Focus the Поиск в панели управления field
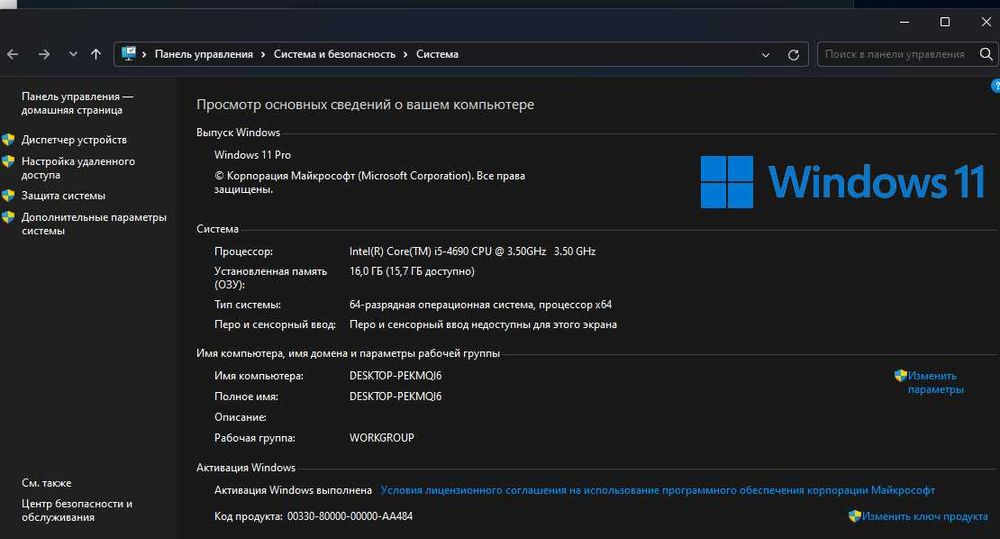 coord(895,55)
